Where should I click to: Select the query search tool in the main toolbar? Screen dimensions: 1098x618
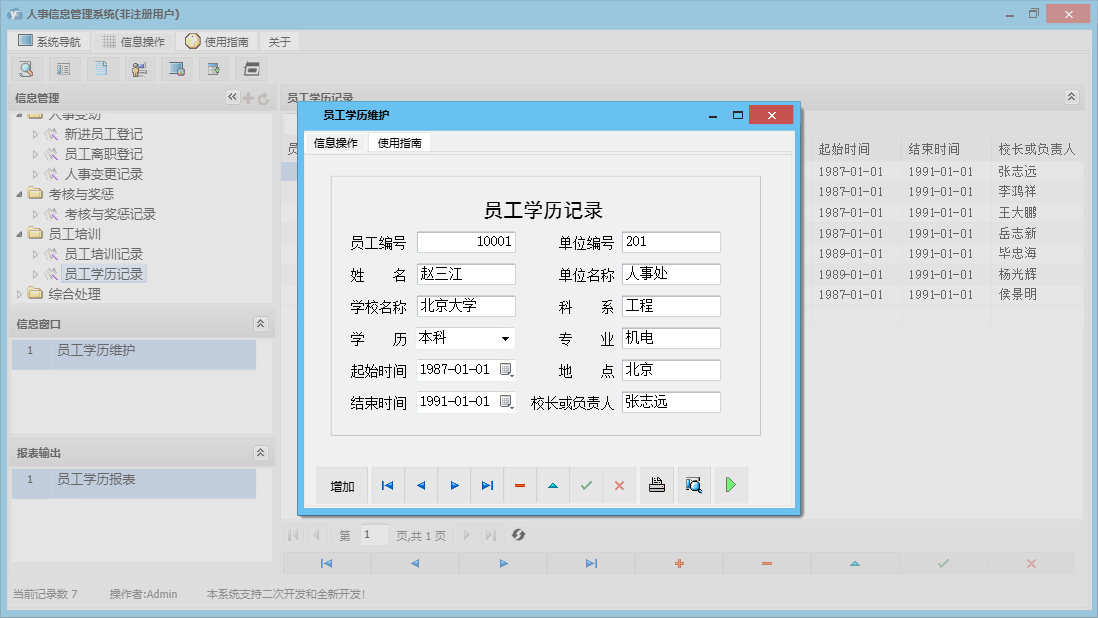26,68
